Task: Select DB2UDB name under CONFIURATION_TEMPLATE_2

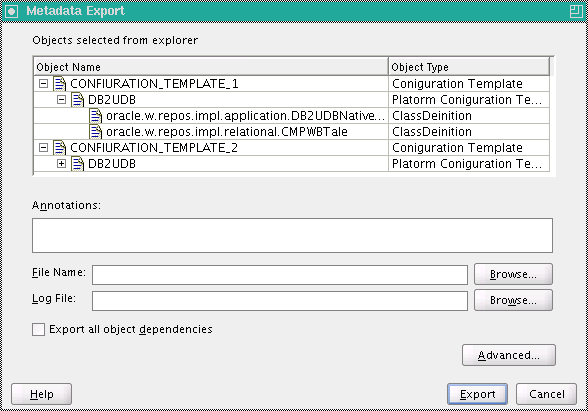Action: click(112, 164)
